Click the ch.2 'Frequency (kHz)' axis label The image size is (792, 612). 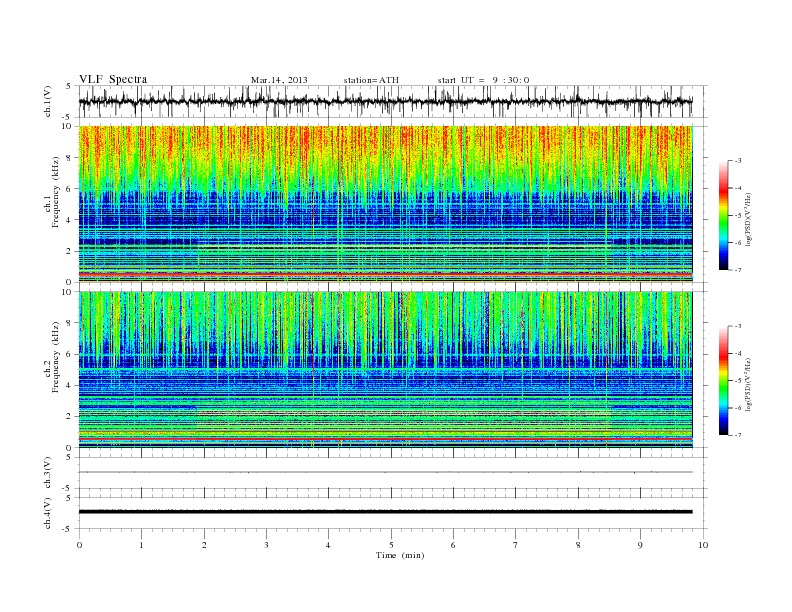click(56, 357)
